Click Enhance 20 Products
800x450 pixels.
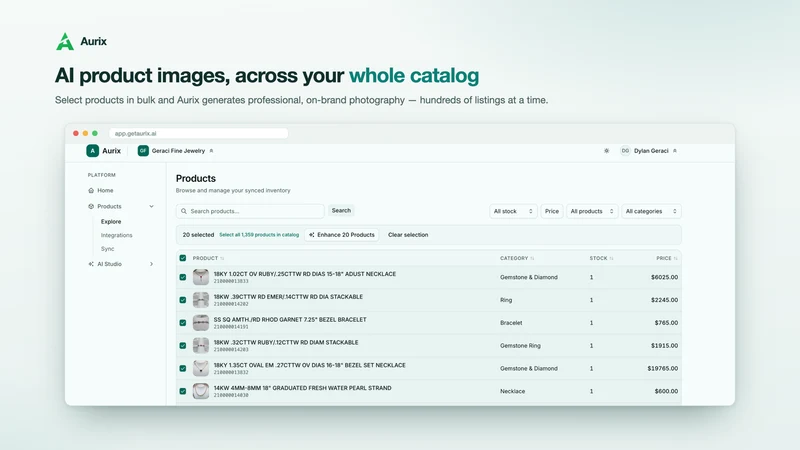(x=342, y=235)
